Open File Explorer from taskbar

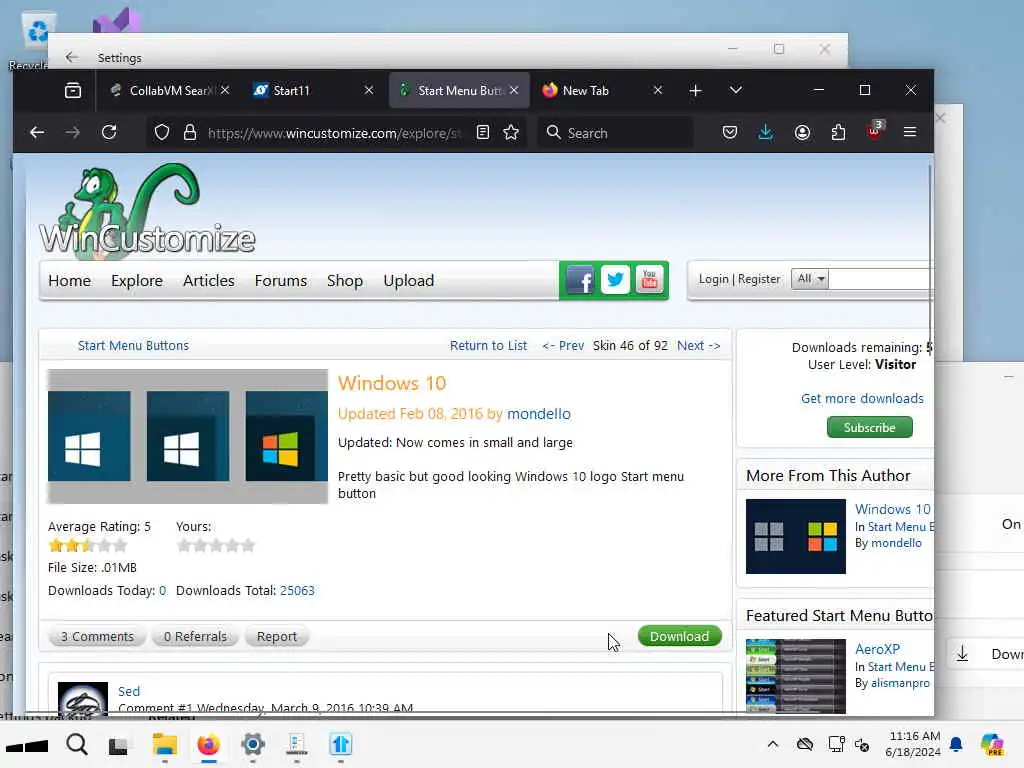pos(165,744)
